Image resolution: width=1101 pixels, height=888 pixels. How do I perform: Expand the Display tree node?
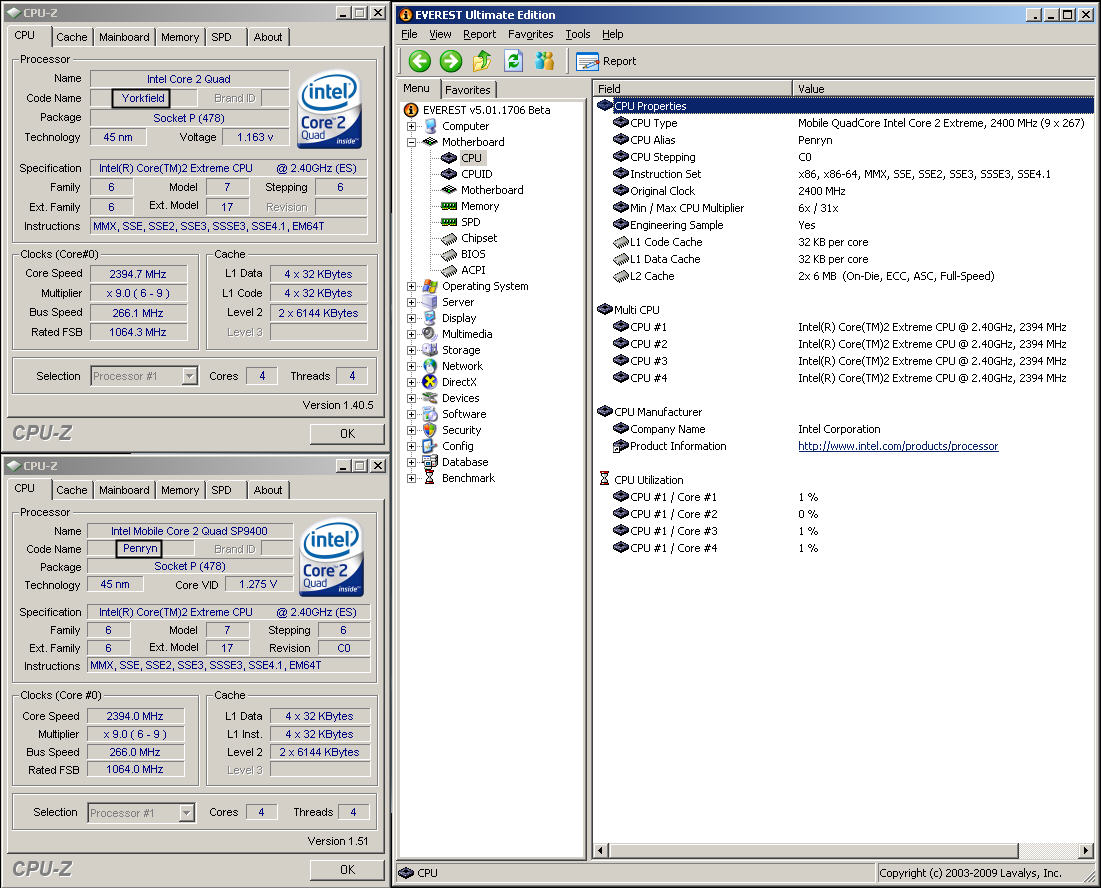click(411, 319)
